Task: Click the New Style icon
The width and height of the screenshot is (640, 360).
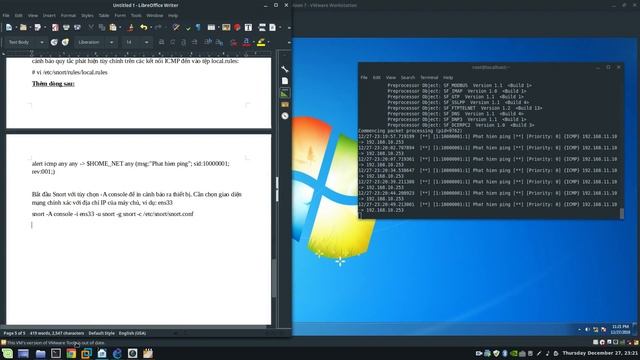Action: [65, 42]
